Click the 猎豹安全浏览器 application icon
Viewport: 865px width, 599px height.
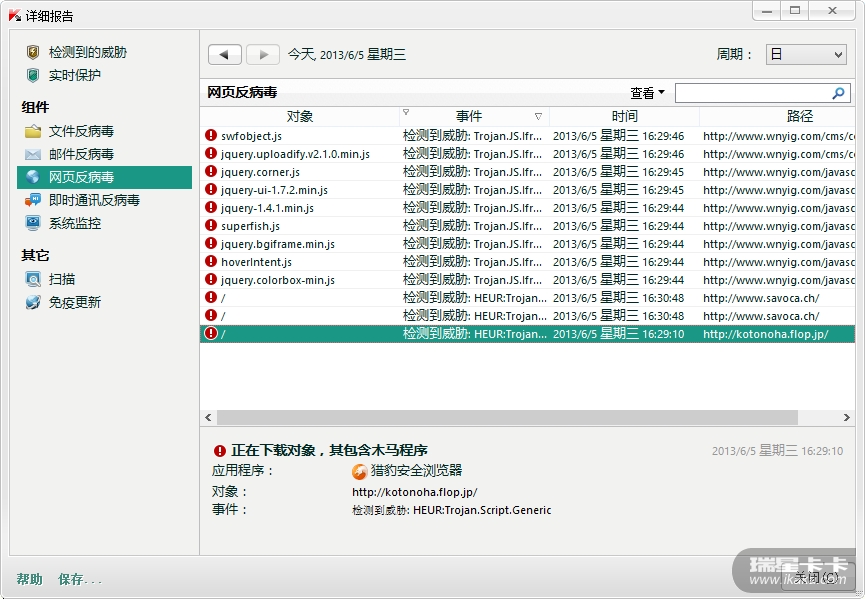click(x=360, y=472)
